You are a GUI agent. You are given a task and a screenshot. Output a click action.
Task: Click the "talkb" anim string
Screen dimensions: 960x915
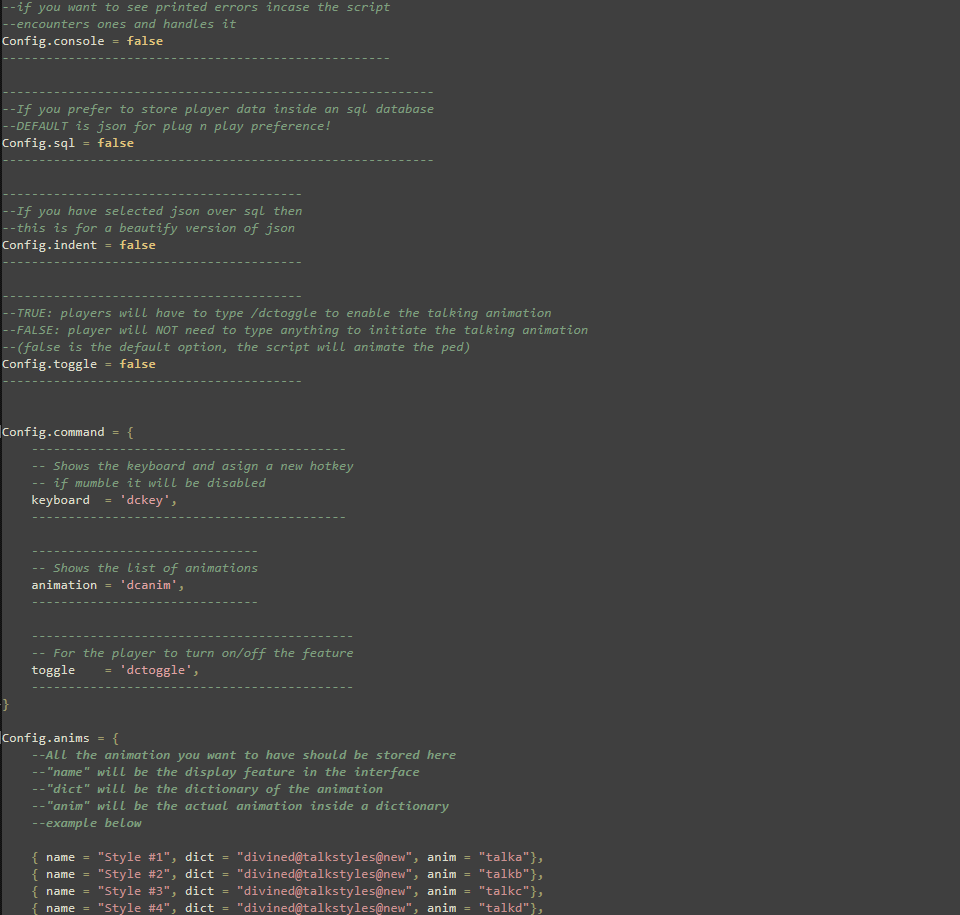pyautogui.click(x=504, y=874)
